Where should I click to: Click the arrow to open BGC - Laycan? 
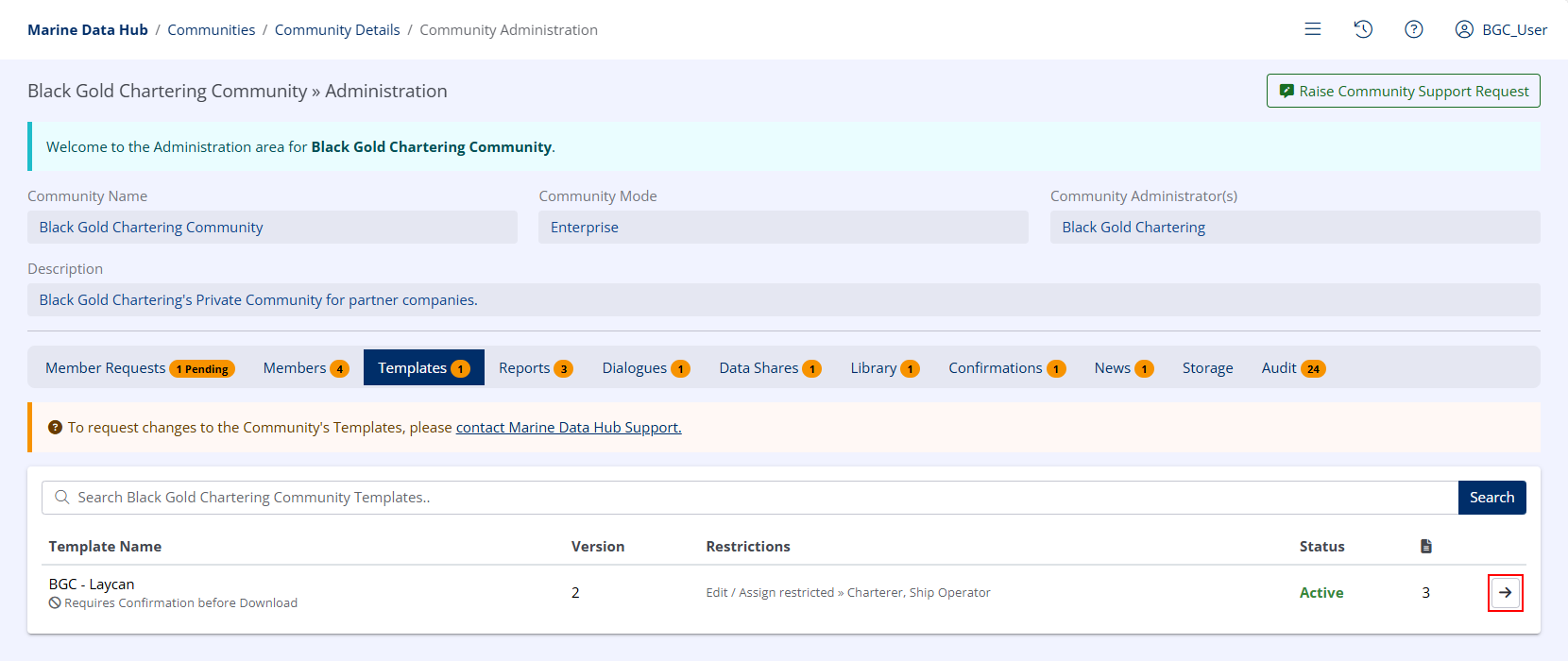pyautogui.click(x=1505, y=593)
